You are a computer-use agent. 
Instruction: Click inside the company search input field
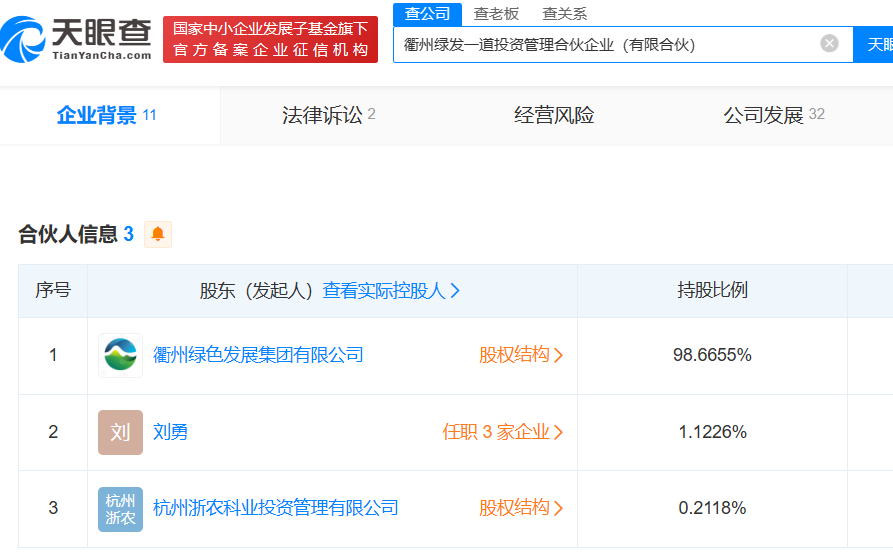pos(607,44)
